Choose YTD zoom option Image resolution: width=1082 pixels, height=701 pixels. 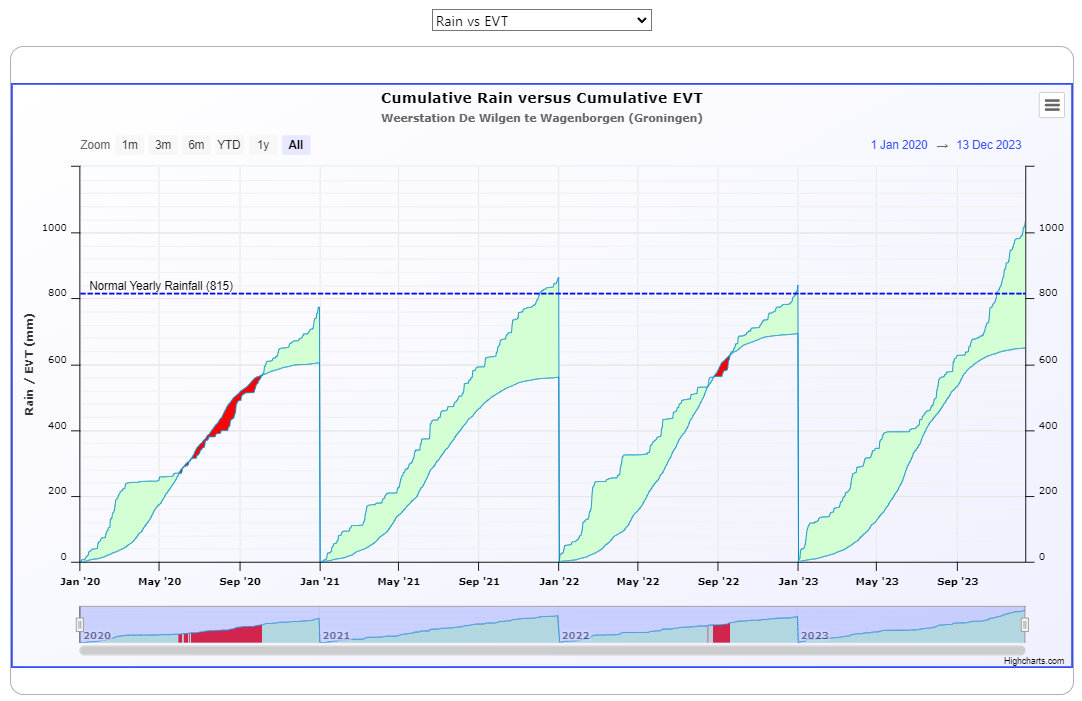pyautogui.click(x=229, y=145)
